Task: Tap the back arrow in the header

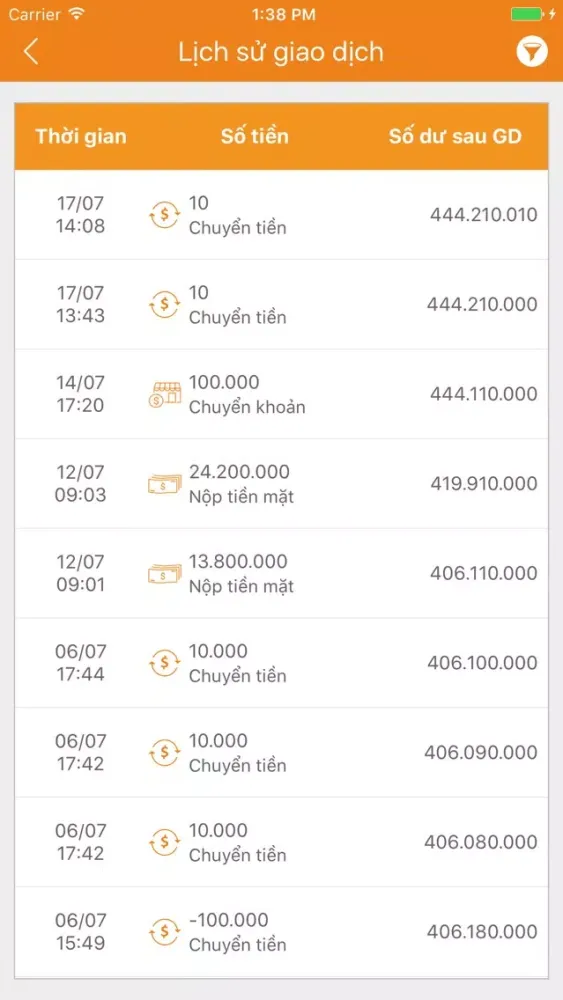Action: [x=31, y=52]
